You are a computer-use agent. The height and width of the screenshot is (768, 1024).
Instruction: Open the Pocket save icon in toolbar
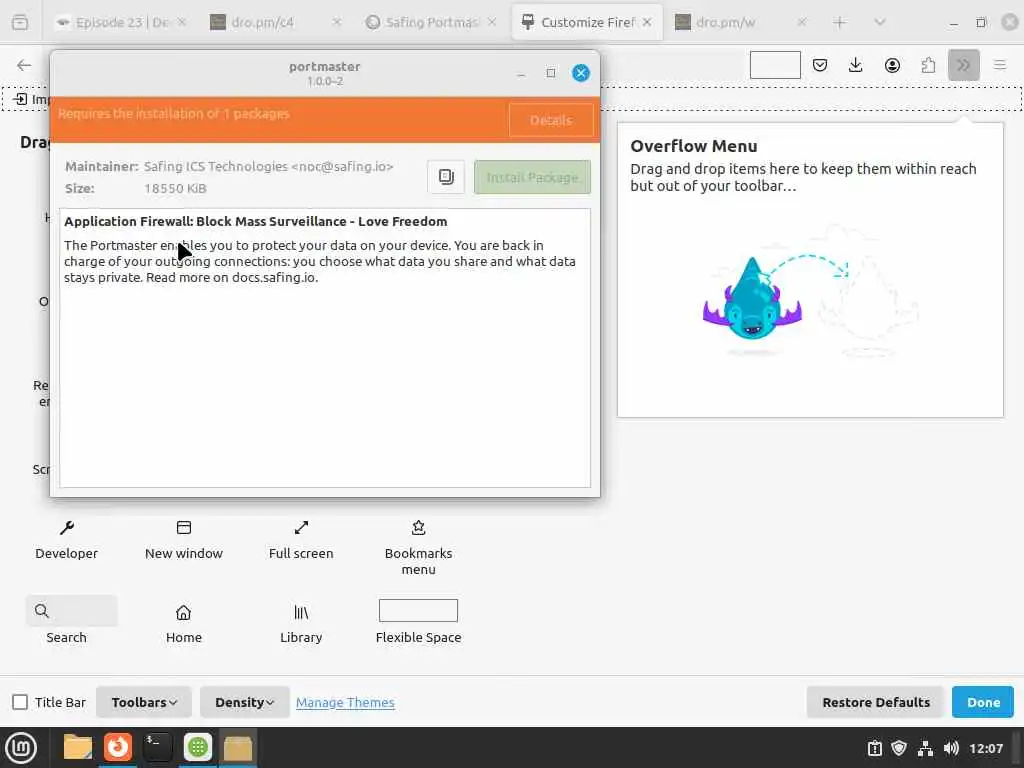[820, 65]
